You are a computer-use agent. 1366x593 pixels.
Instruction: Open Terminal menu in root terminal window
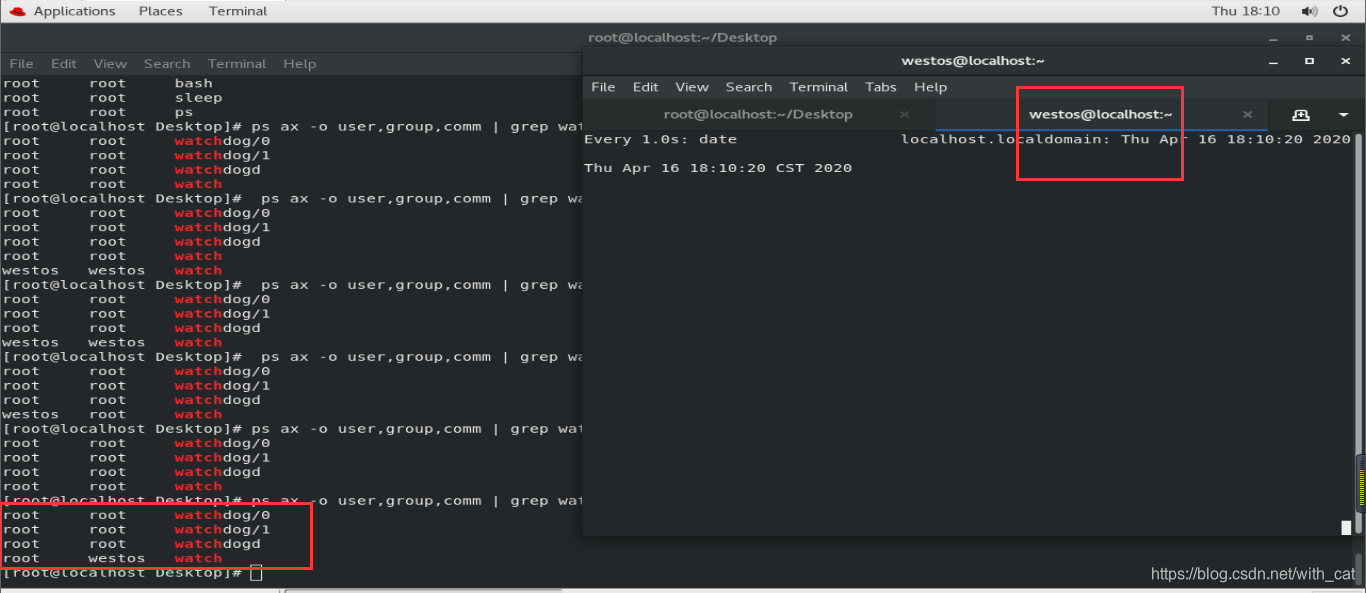(237, 63)
